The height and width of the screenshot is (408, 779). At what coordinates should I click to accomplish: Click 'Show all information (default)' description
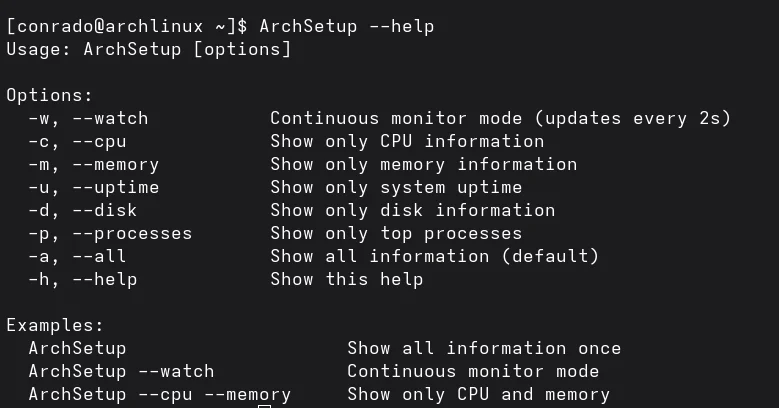point(434,256)
